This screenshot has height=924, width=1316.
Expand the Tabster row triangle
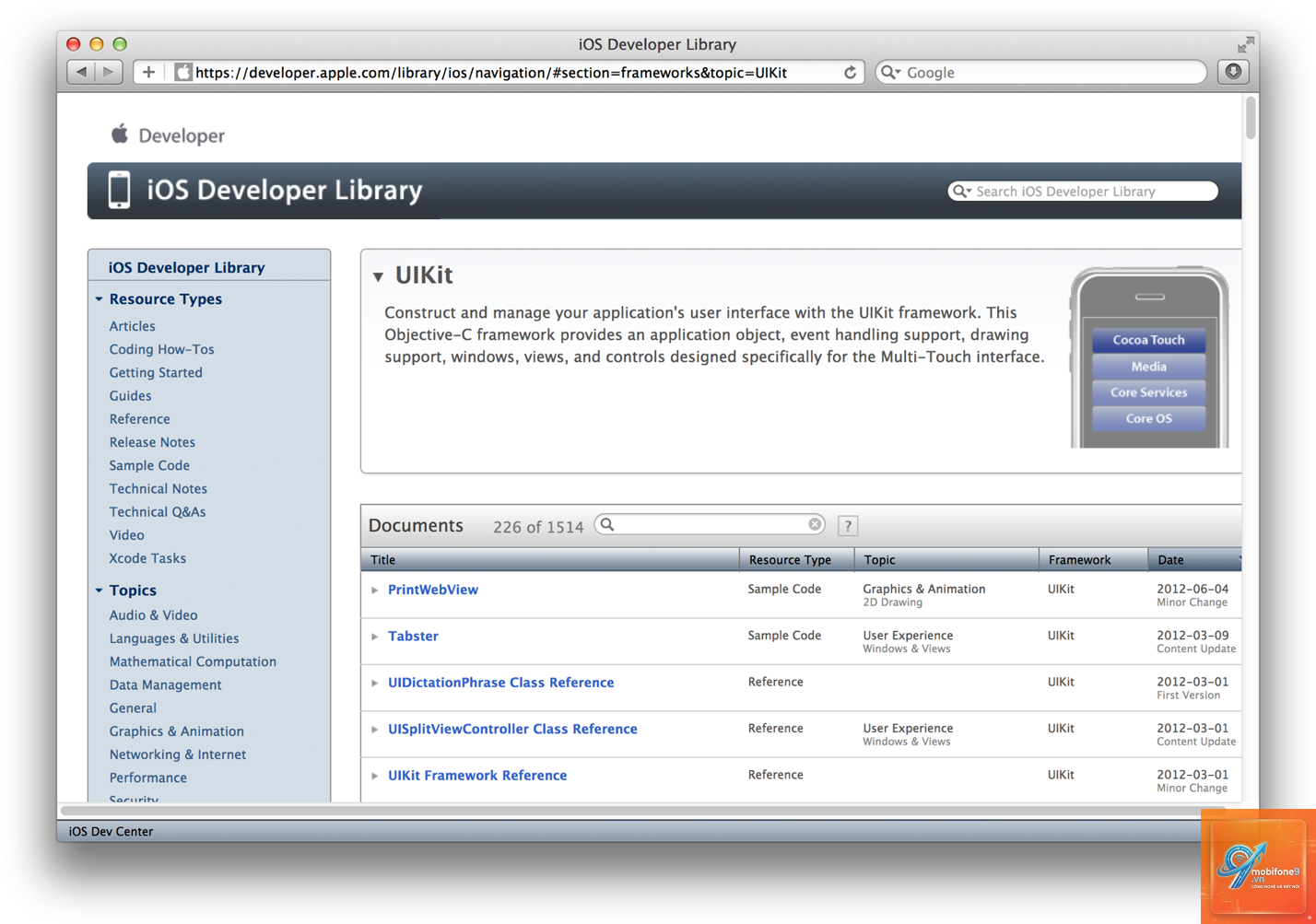tap(375, 636)
